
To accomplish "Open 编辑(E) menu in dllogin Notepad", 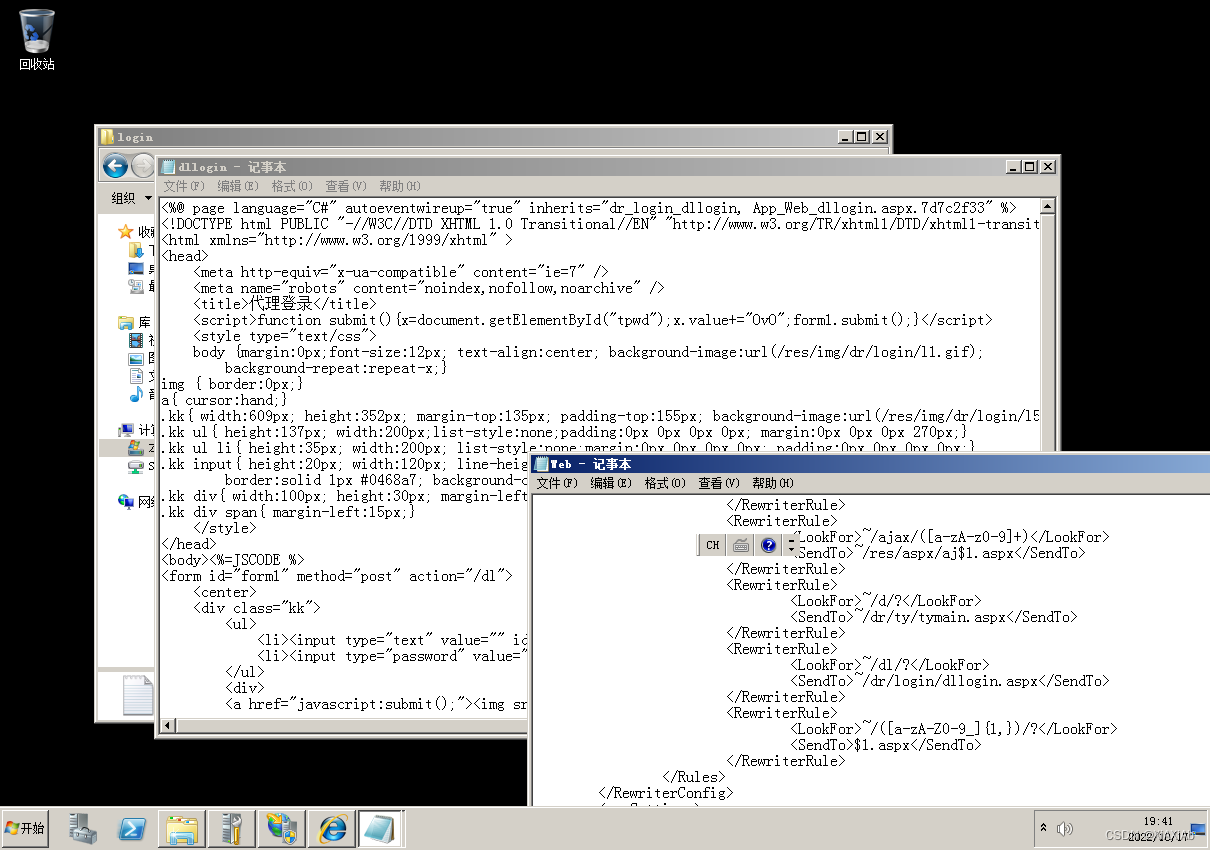I will click(x=238, y=186).
